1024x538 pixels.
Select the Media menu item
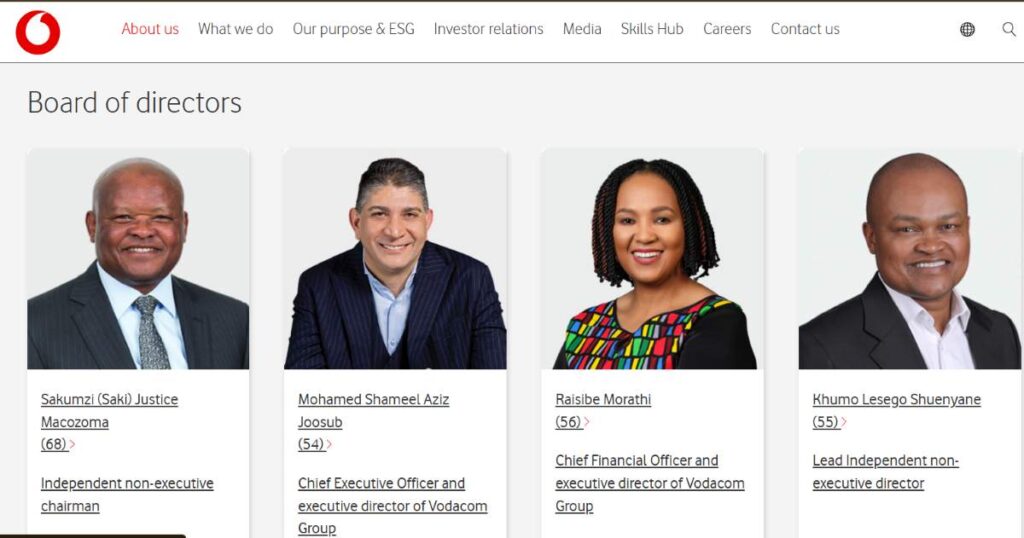[x=582, y=29]
